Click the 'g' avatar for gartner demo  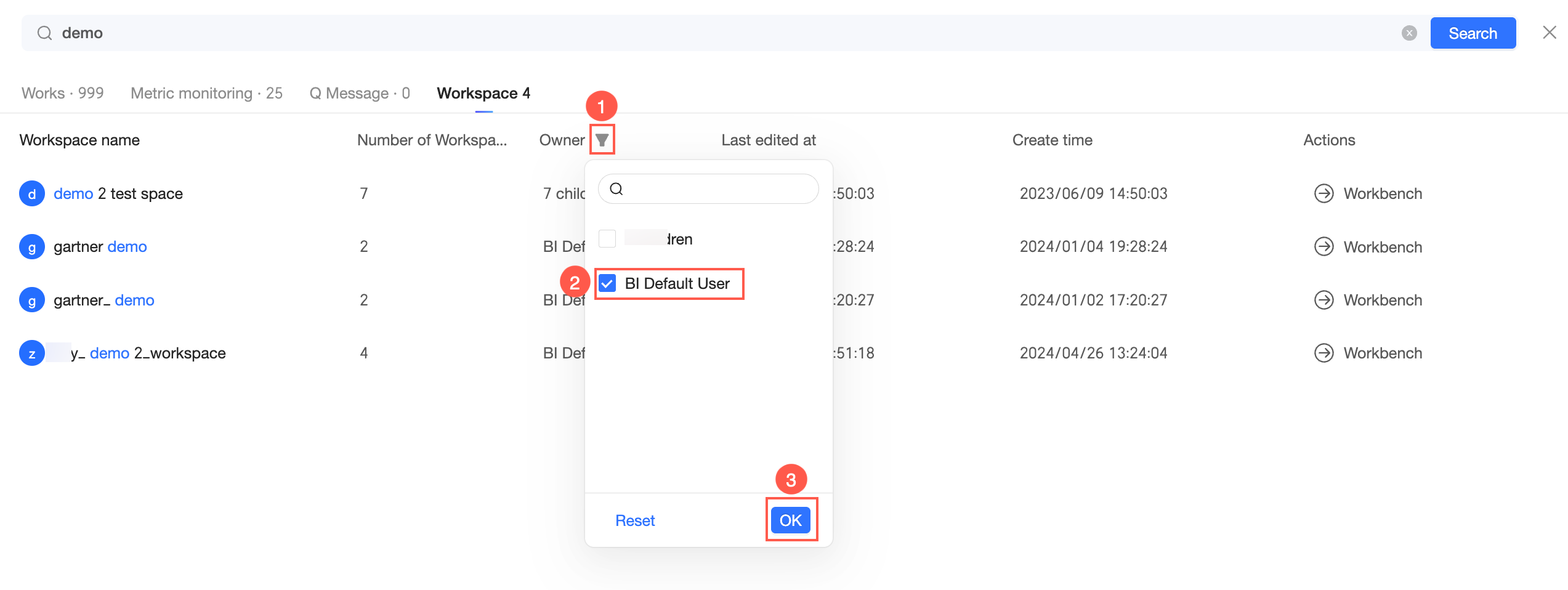32,247
